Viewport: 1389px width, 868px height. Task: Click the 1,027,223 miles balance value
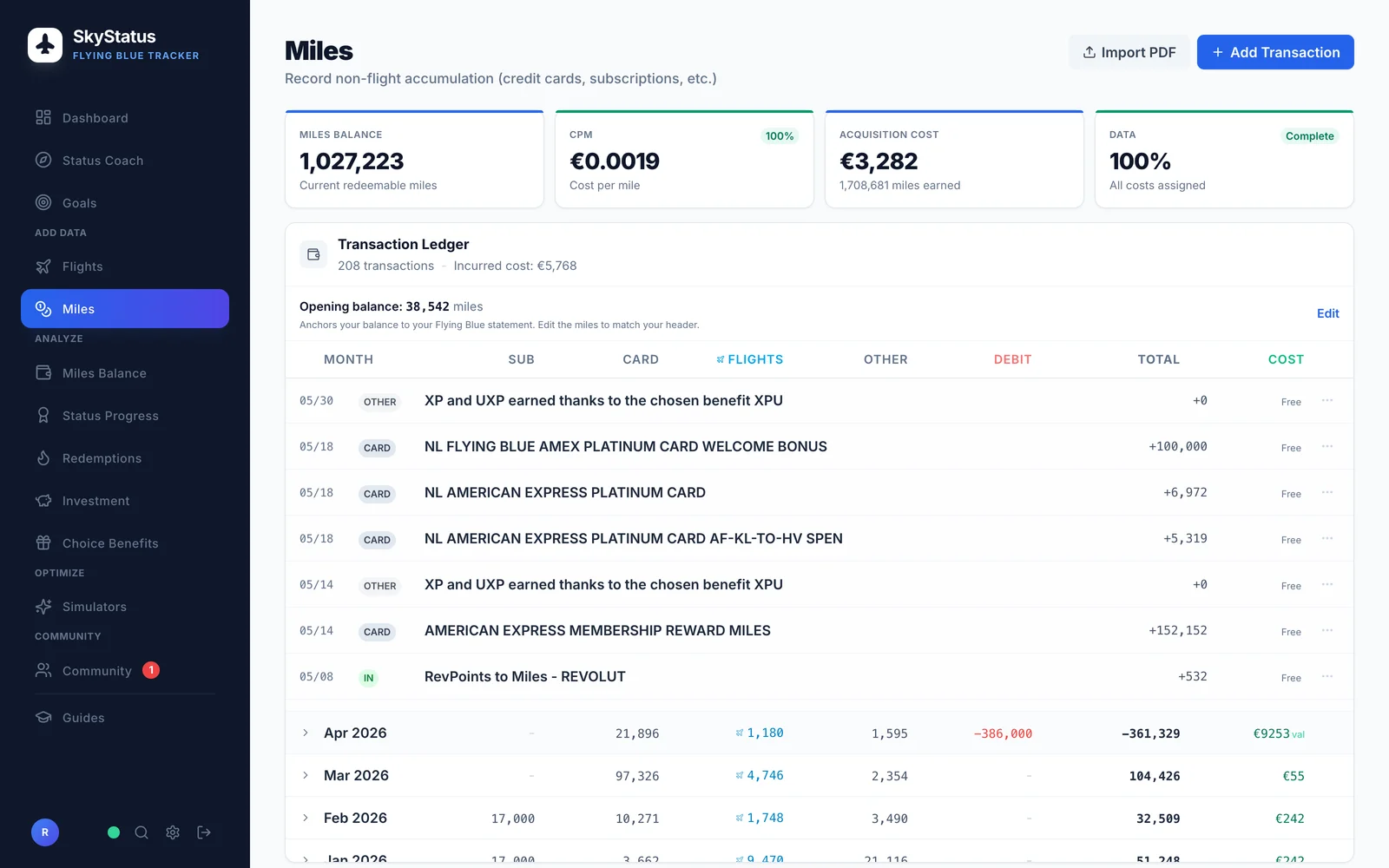pos(352,161)
